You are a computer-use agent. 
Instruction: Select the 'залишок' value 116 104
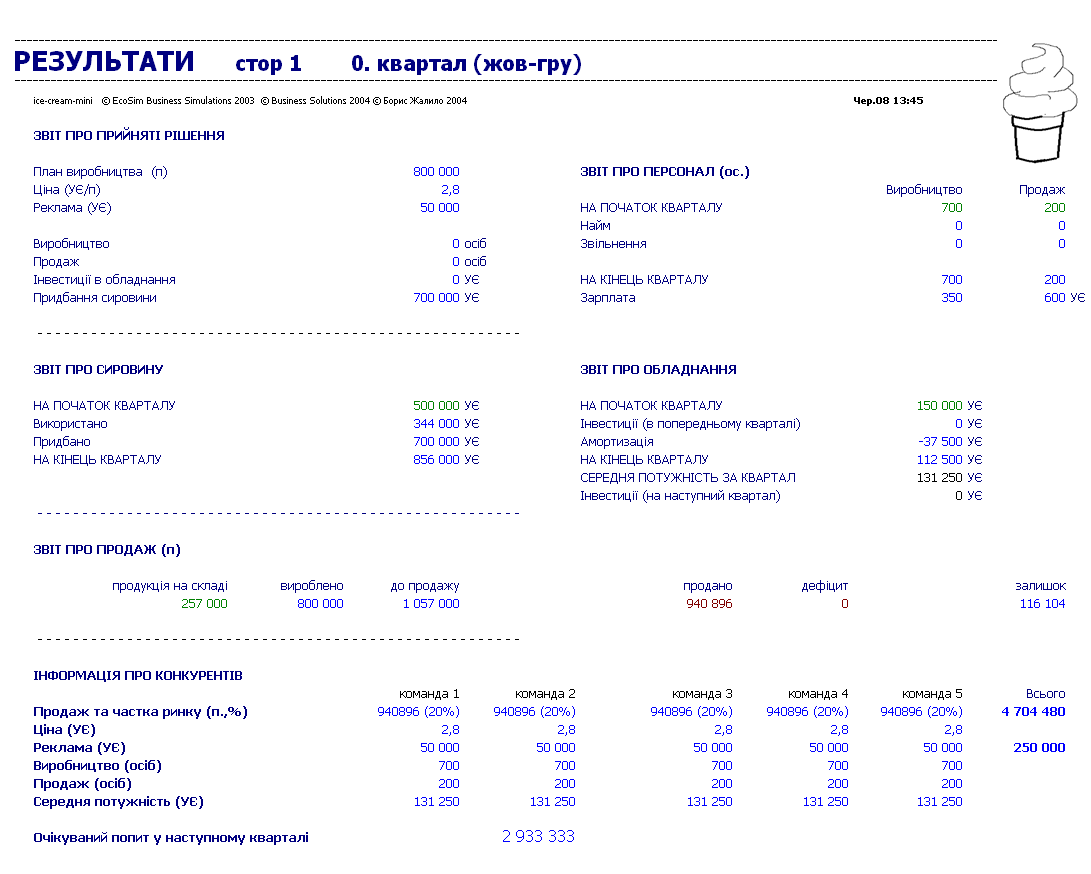click(1042, 603)
